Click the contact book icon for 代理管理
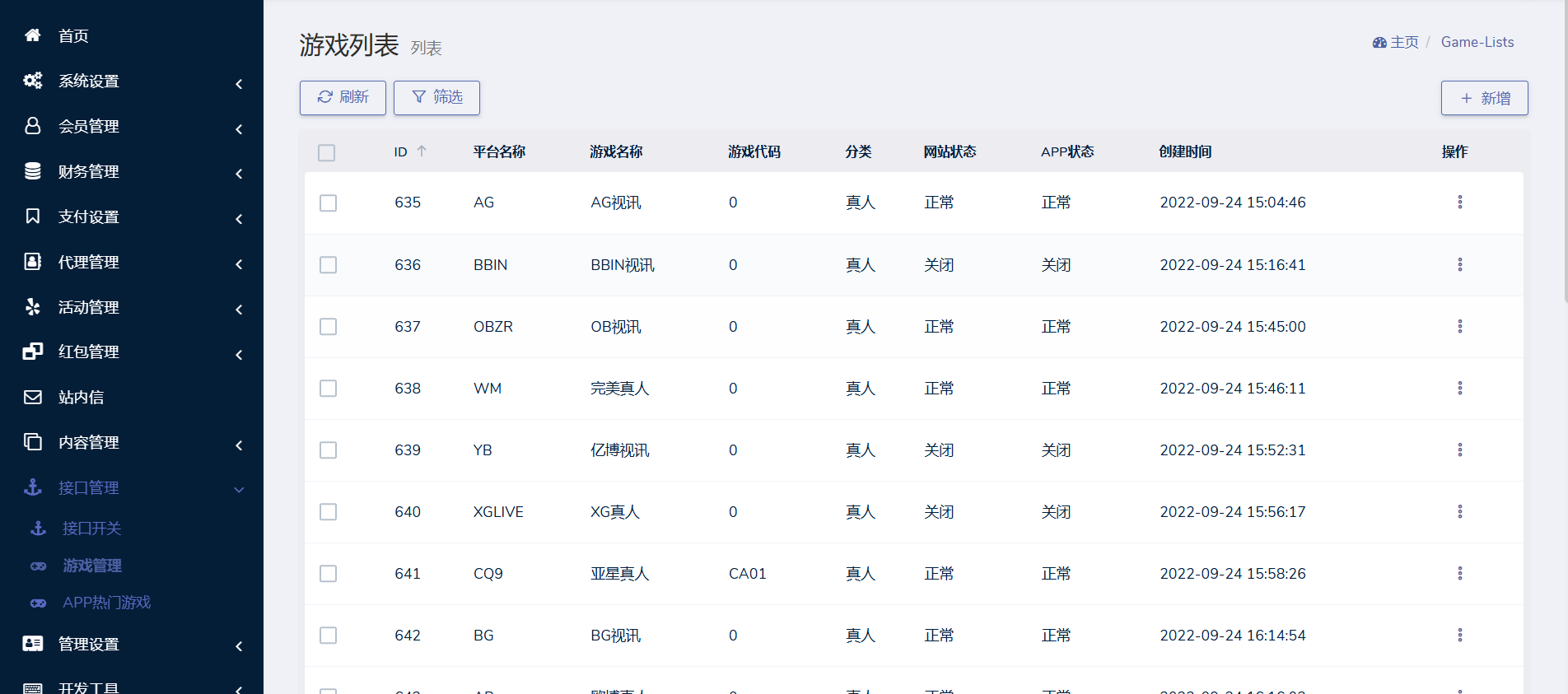 pos(33,262)
